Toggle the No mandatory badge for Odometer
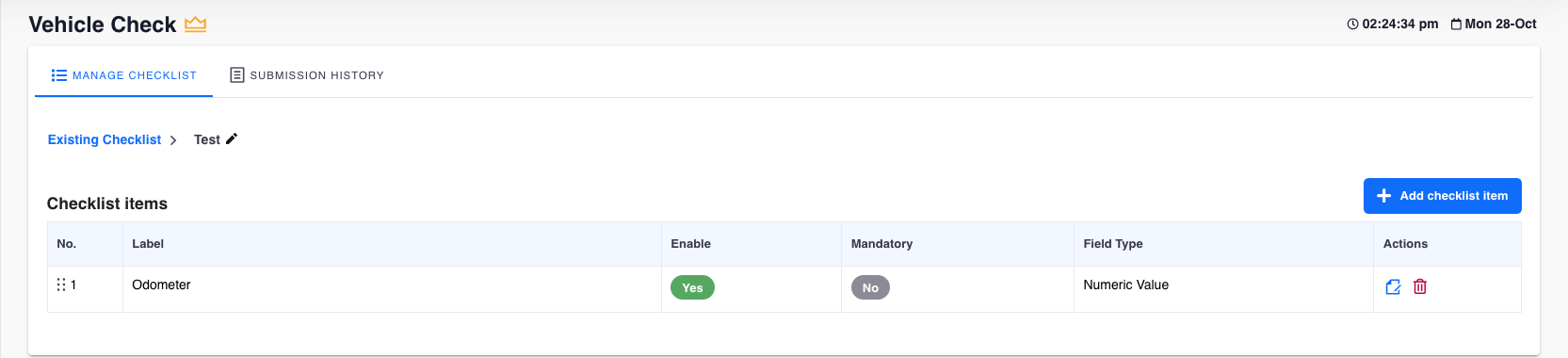 (870, 287)
